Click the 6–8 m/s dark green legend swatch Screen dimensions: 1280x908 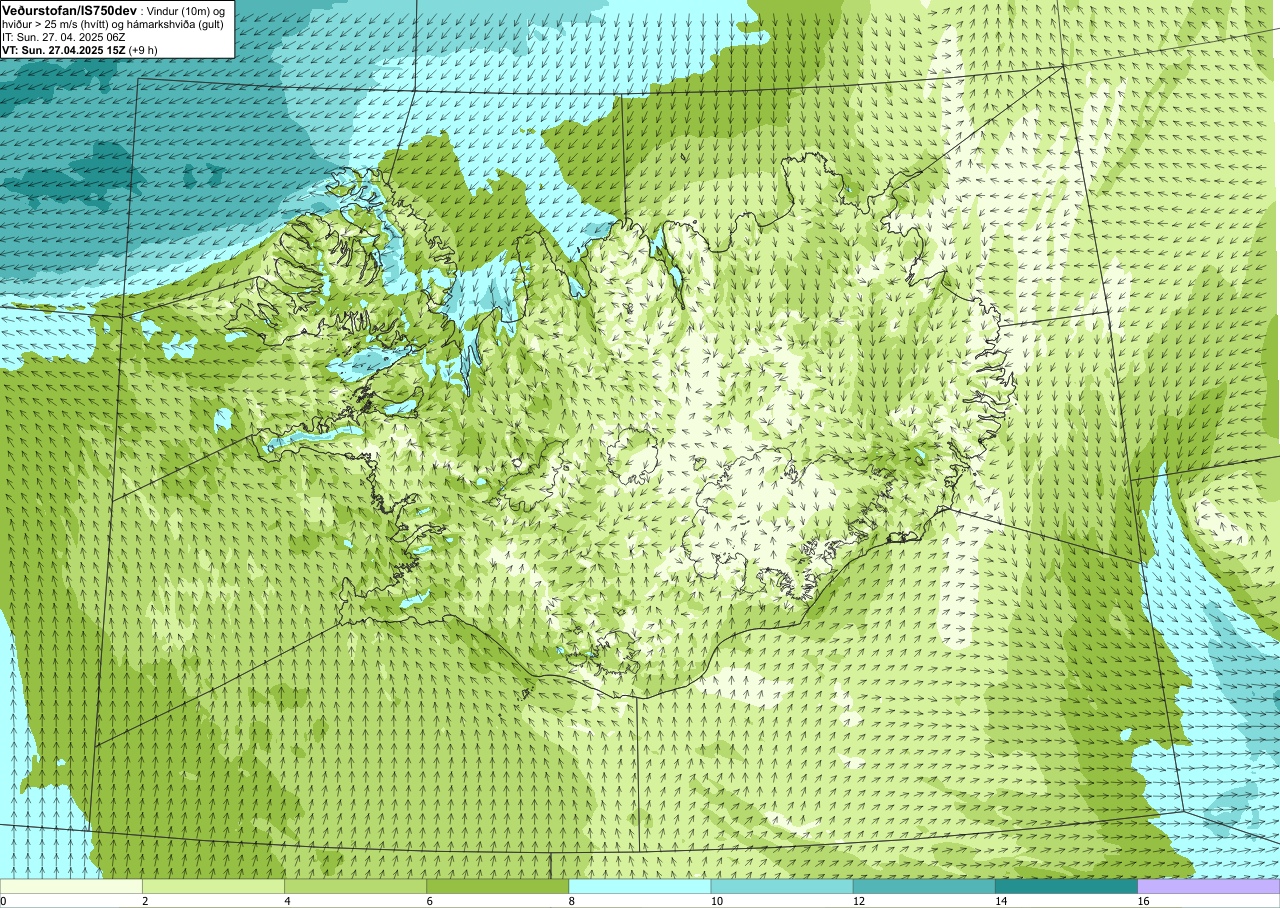coord(497,886)
